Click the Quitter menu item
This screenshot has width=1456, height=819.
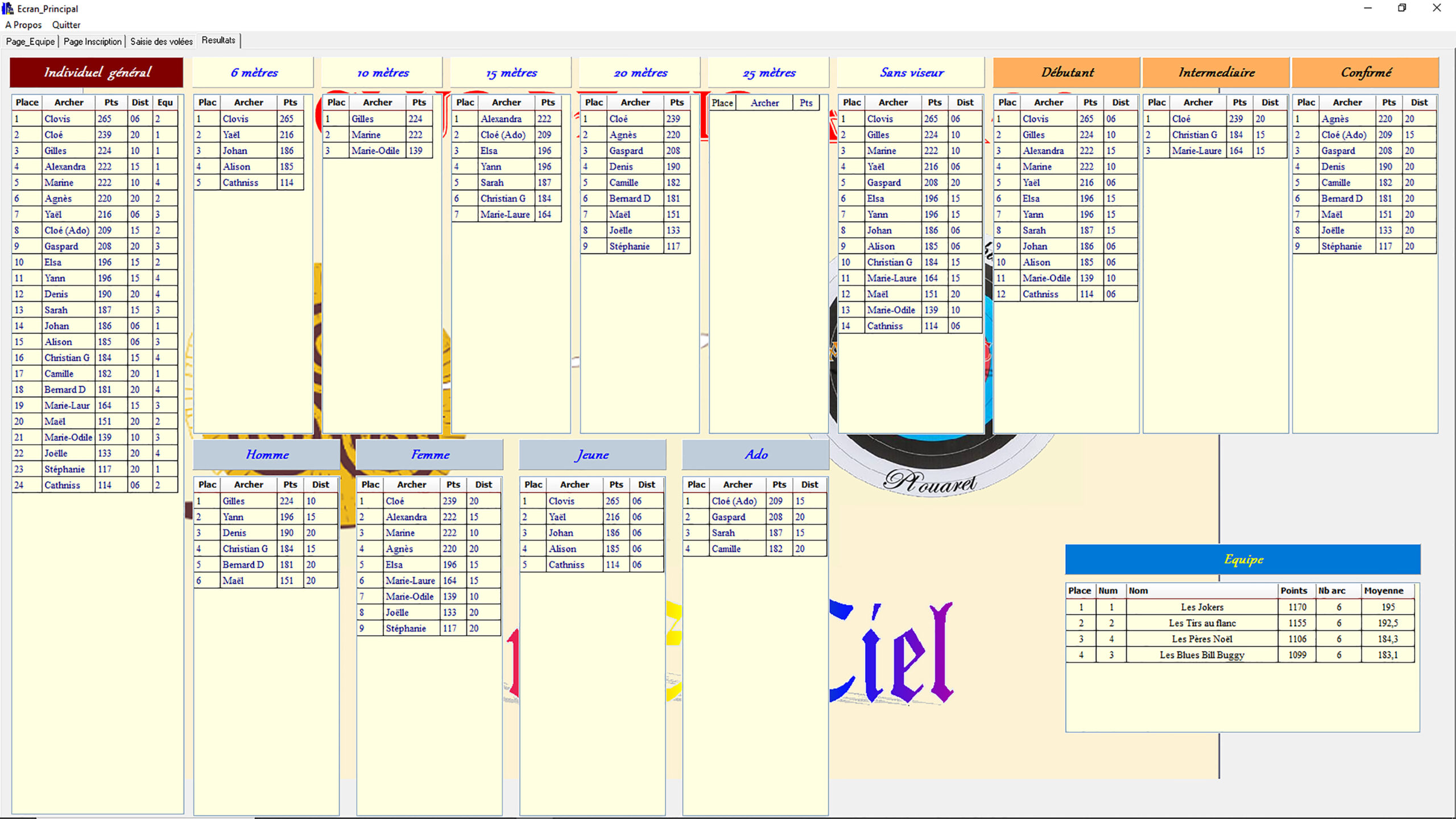click(66, 25)
